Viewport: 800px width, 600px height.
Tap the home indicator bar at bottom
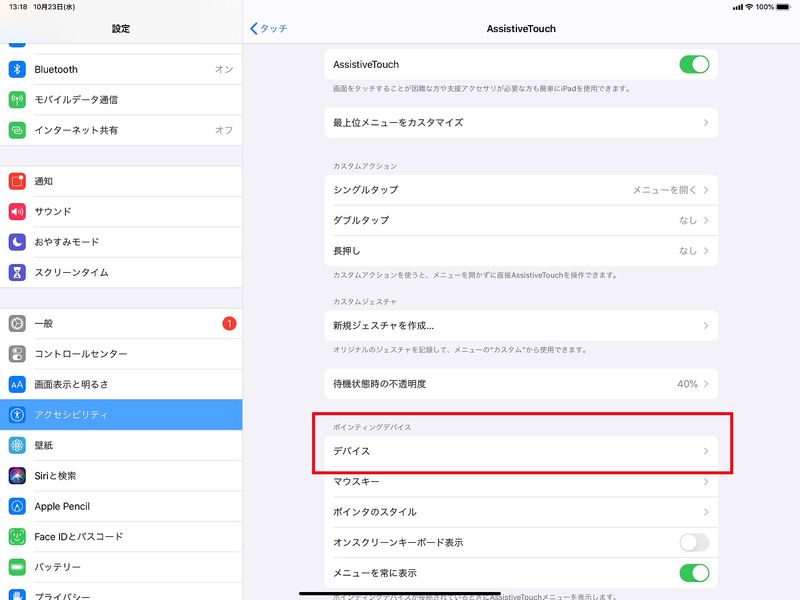[x=399, y=593]
